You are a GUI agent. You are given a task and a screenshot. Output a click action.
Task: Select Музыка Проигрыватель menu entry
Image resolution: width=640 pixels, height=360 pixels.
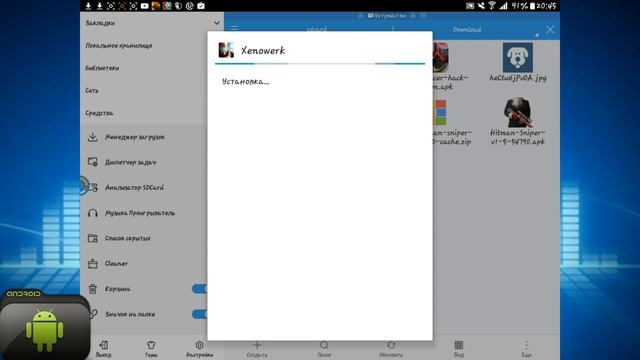[x=140, y=213]
